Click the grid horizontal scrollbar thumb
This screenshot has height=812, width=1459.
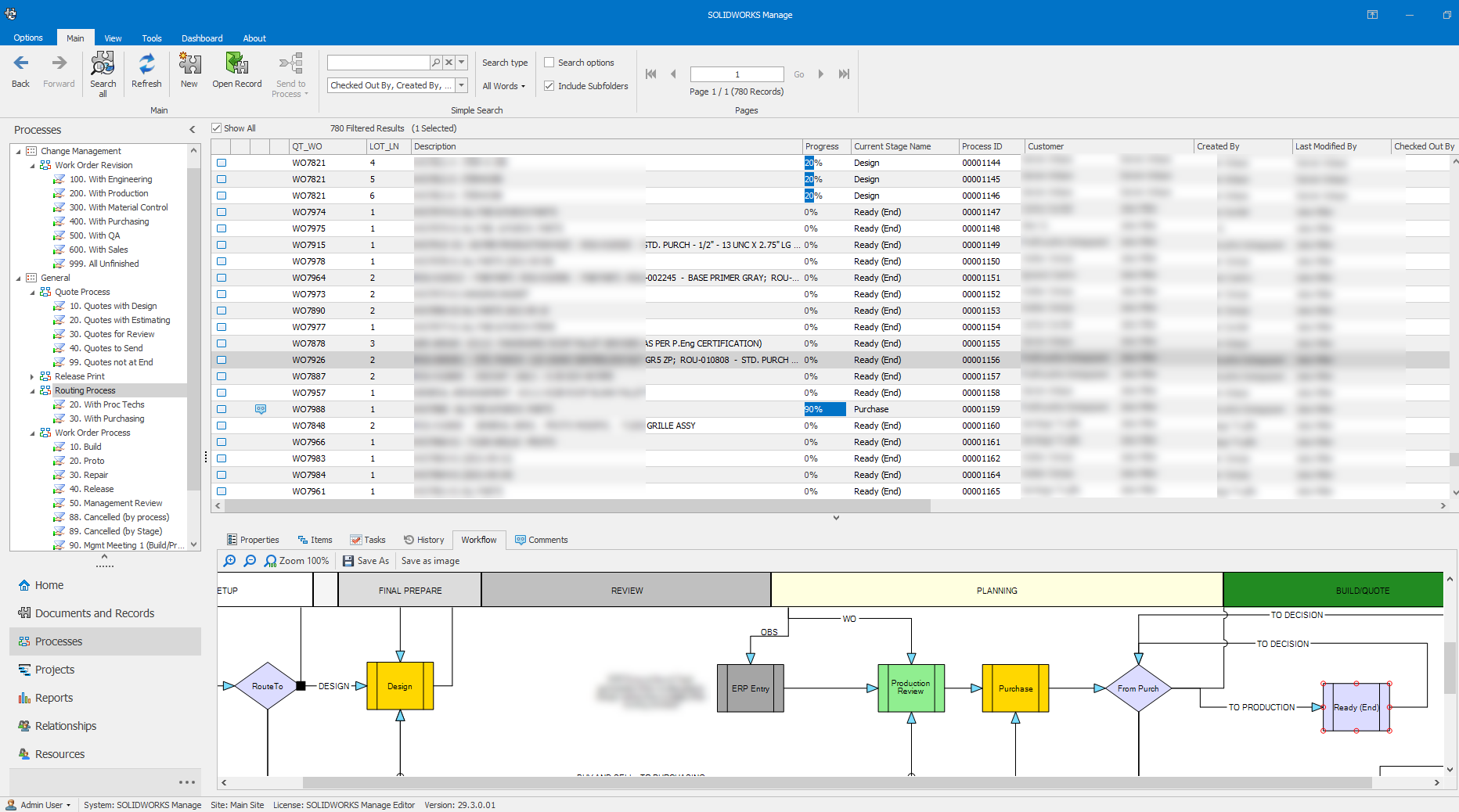click(x=578, y=506)
